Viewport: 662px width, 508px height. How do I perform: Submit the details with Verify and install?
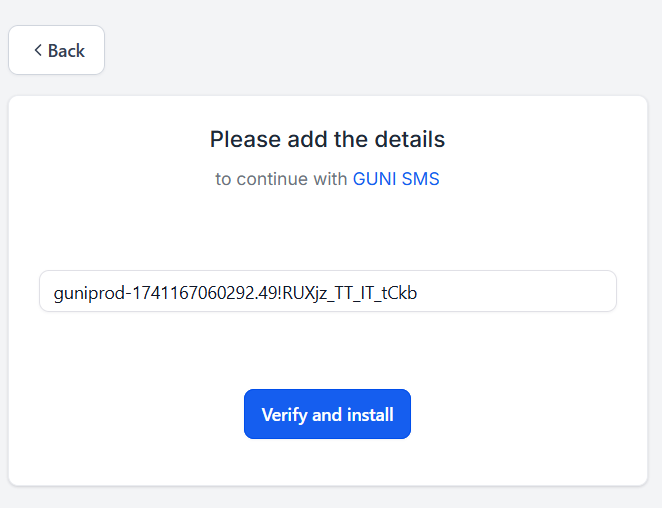(327, 414)
